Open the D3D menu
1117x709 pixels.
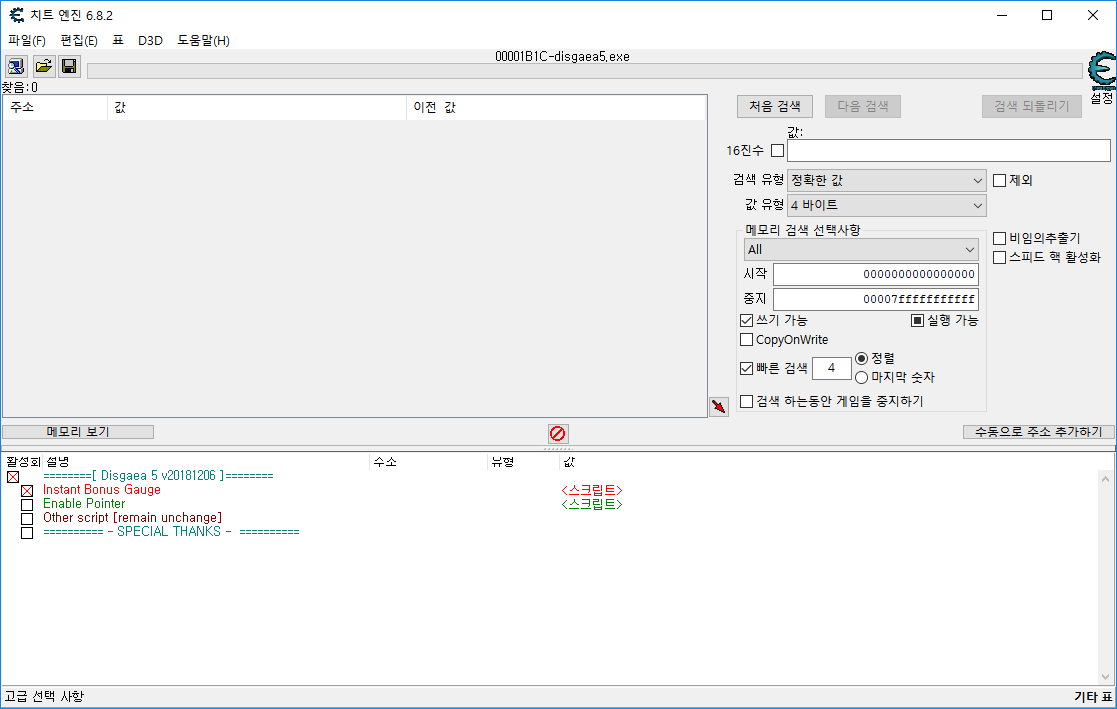150,41
